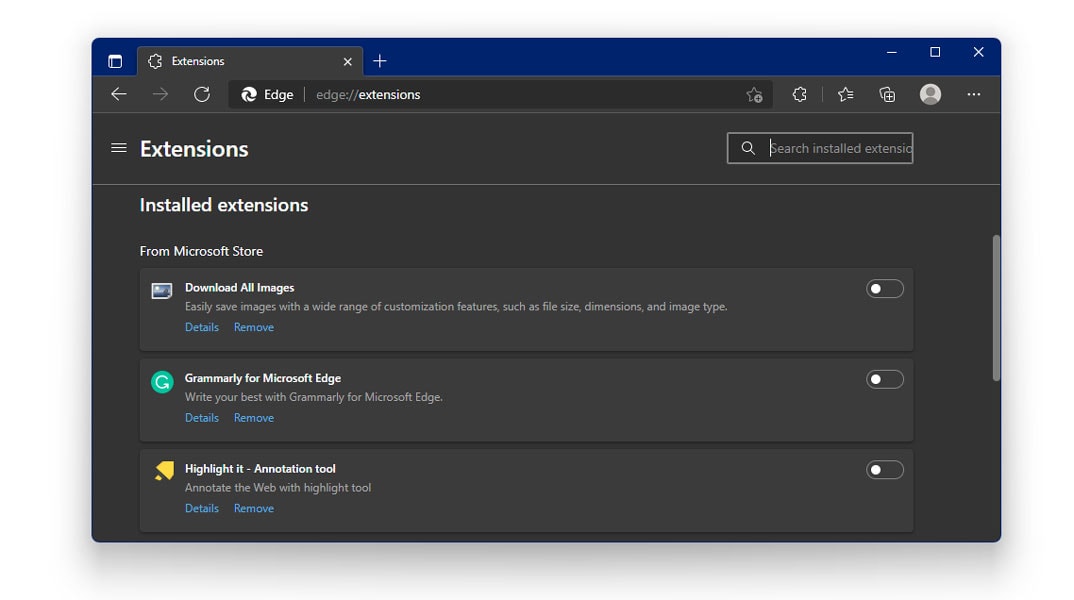Screen dimensions: 1074x600
Task: Remove the Highlight it extension
Action: 253,508
